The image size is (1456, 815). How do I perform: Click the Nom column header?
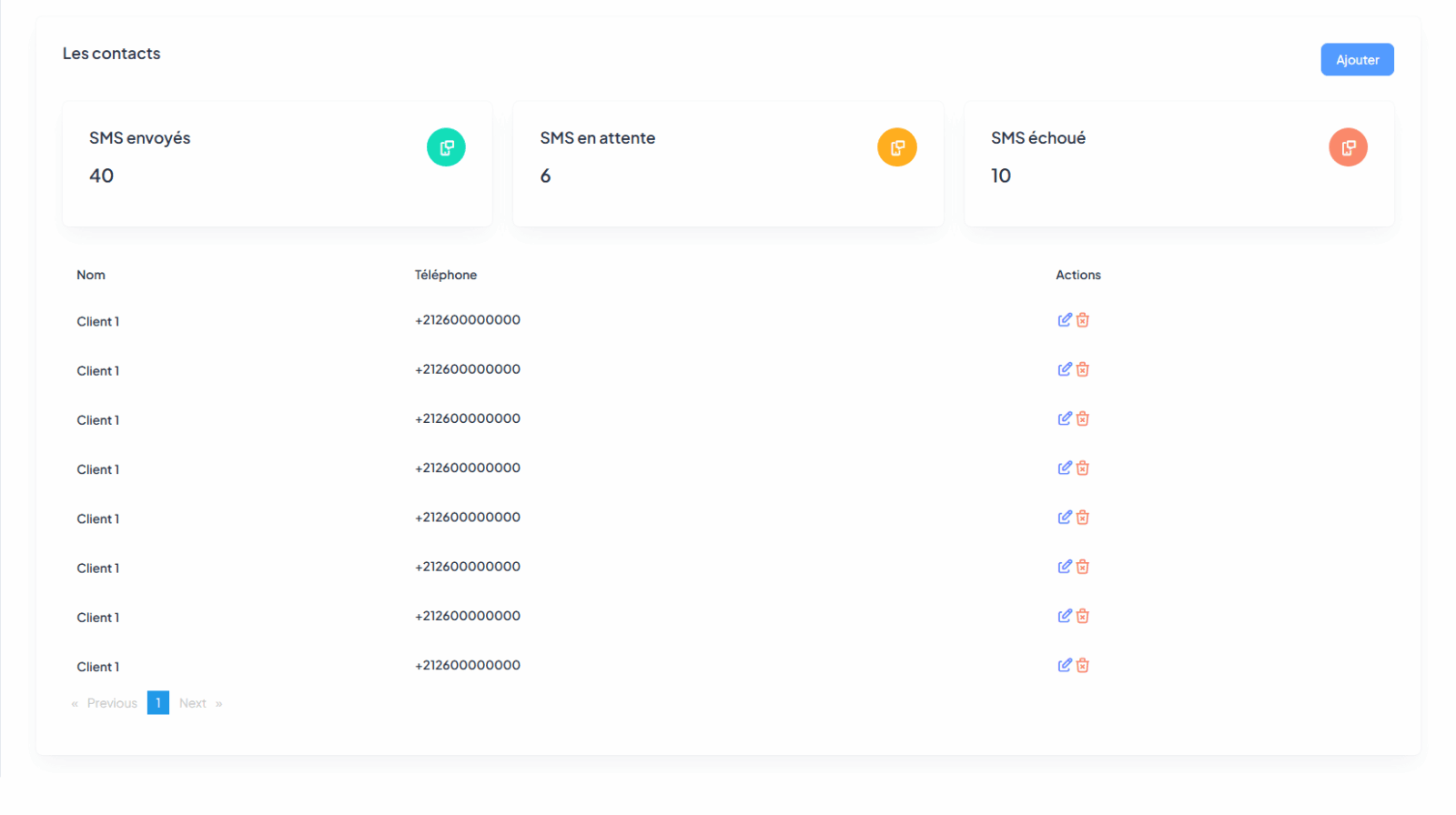click(x=91, y=275)
